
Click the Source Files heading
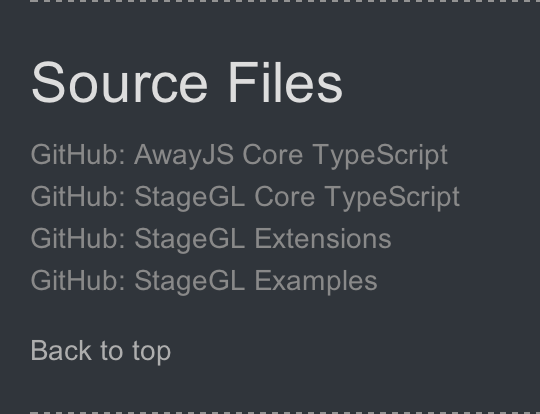187,82
